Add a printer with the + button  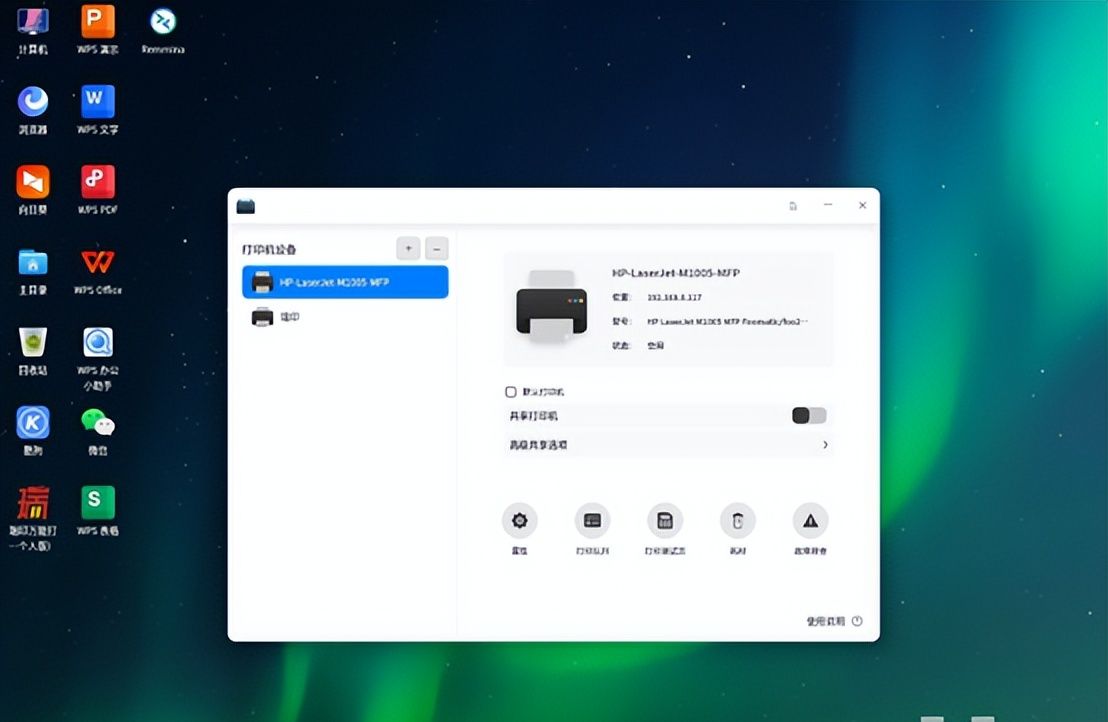click(x=408, y=248)
